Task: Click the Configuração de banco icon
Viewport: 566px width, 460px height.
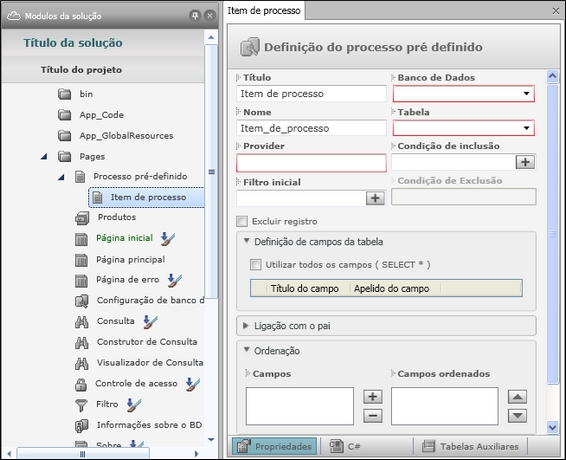Action: tap(82, 301)
